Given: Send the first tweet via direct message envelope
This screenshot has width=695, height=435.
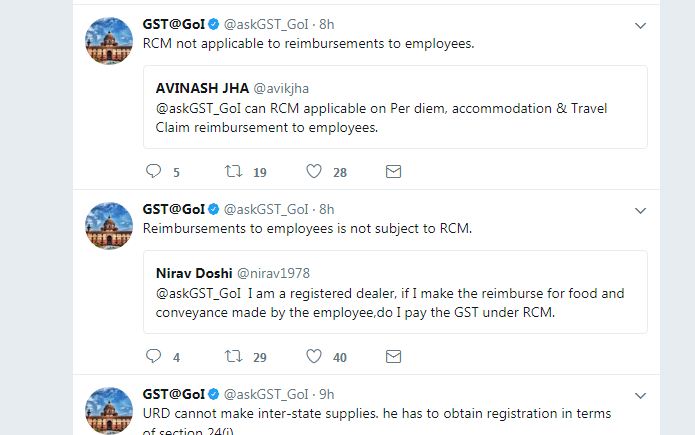Looking at the screenshot, I should [x=393, y=171].
